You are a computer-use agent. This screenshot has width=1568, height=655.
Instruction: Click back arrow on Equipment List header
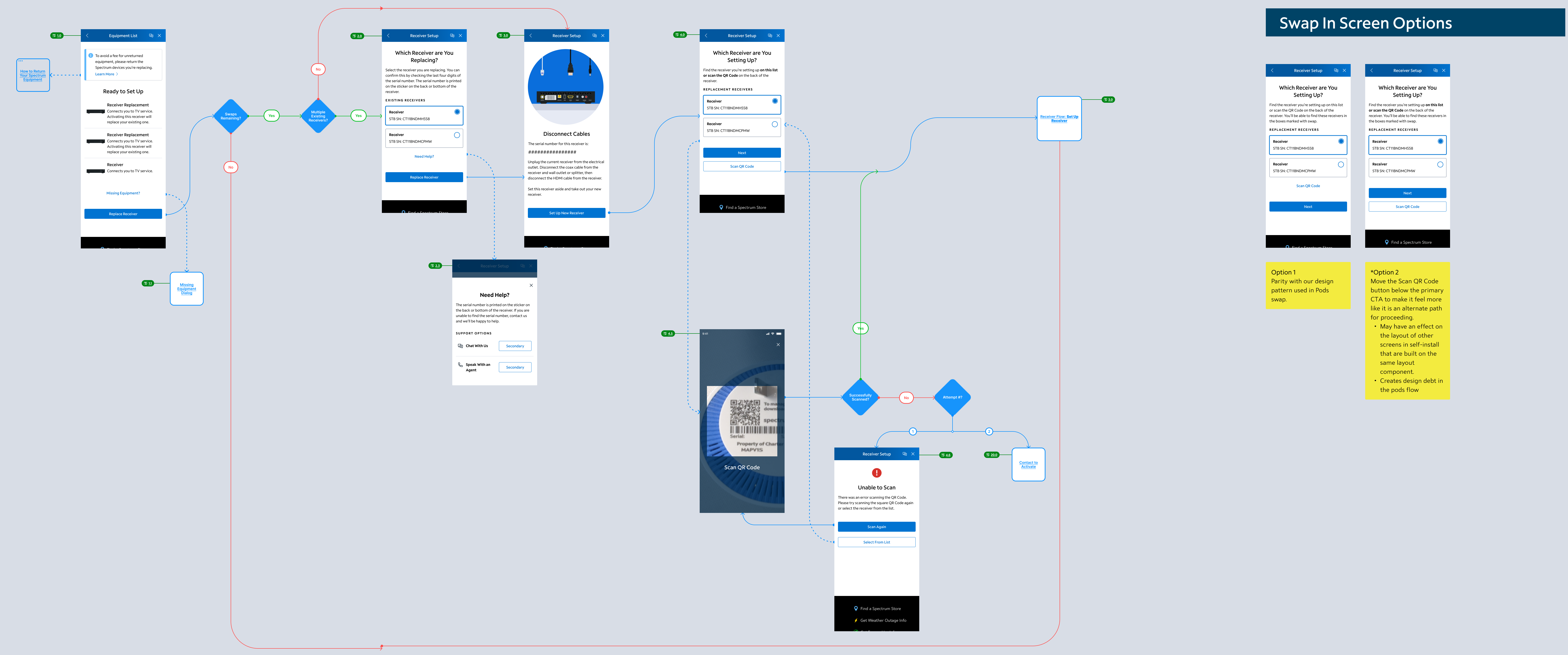[x=87, y=36]
